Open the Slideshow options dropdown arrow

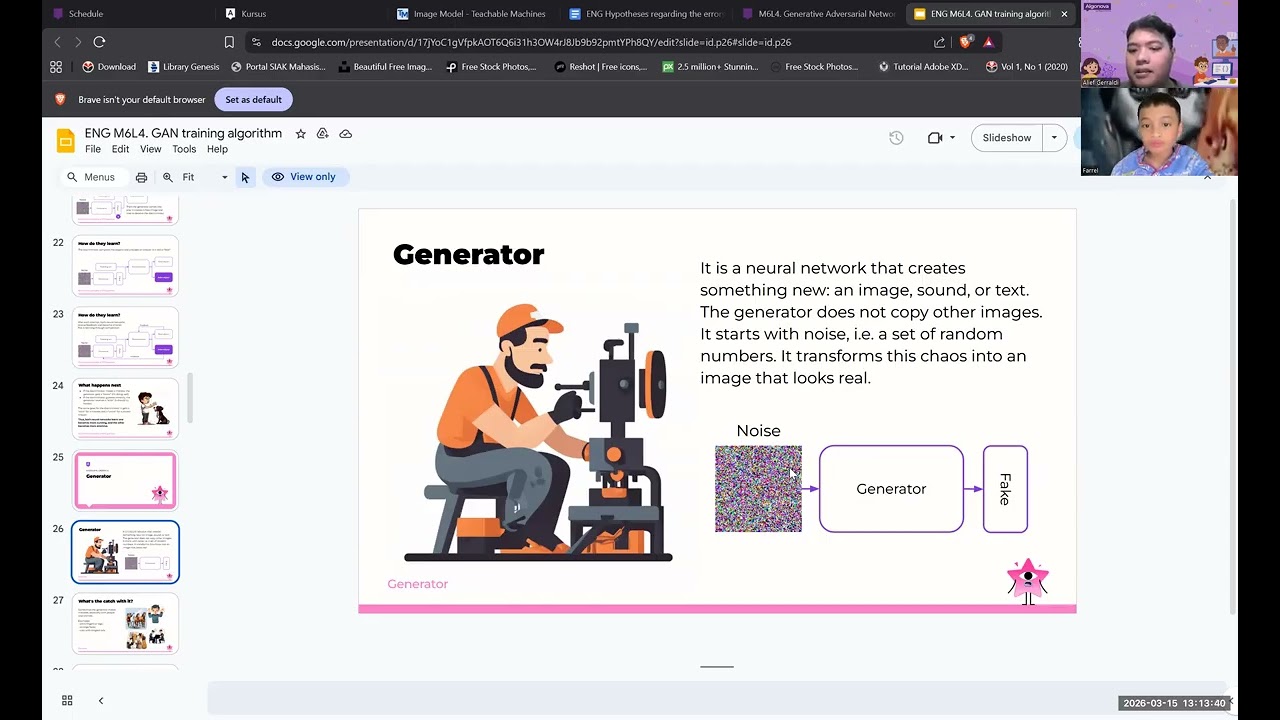click(1054, 138)
